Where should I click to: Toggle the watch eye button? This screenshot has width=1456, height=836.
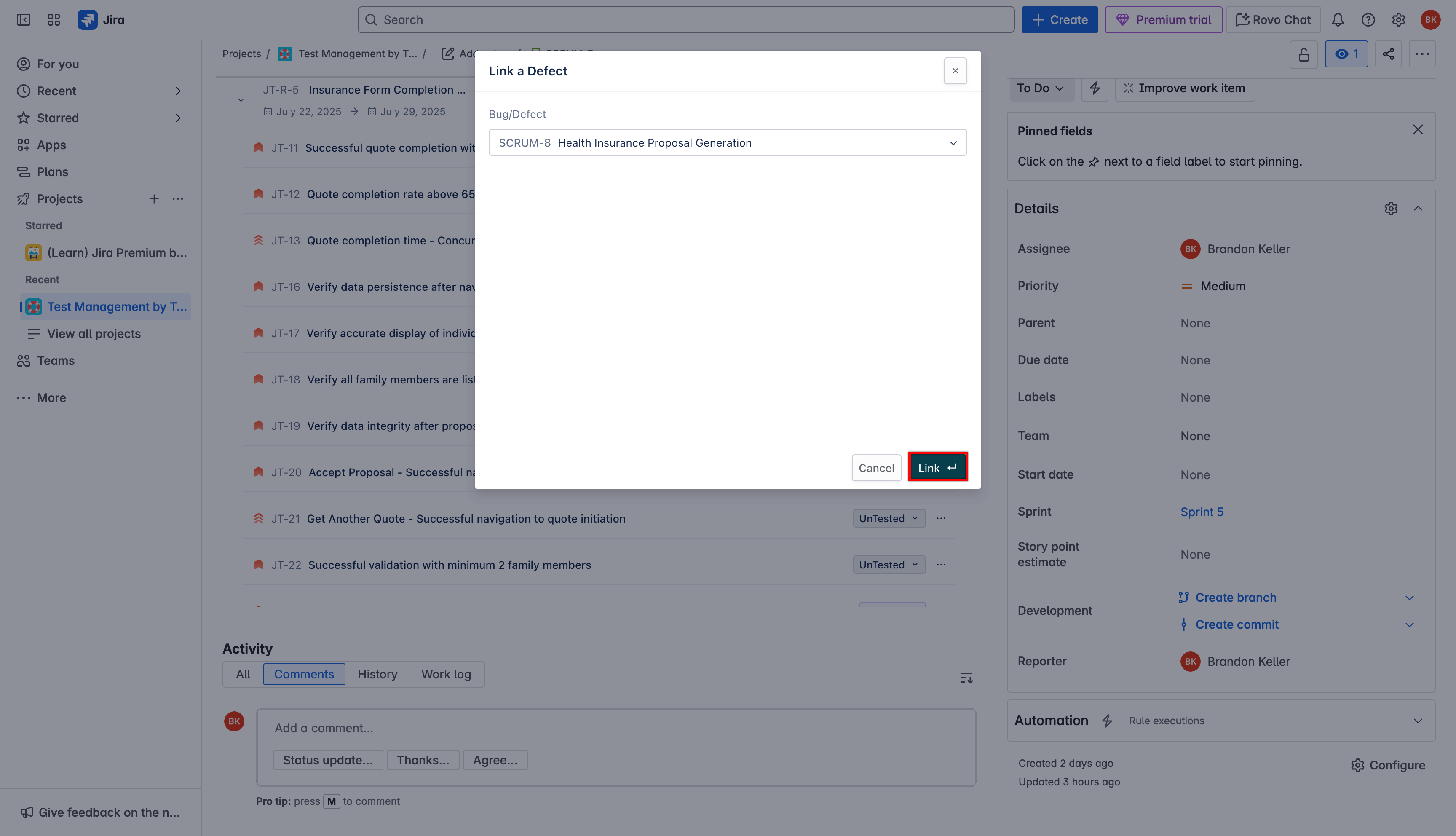point(1346,54)
